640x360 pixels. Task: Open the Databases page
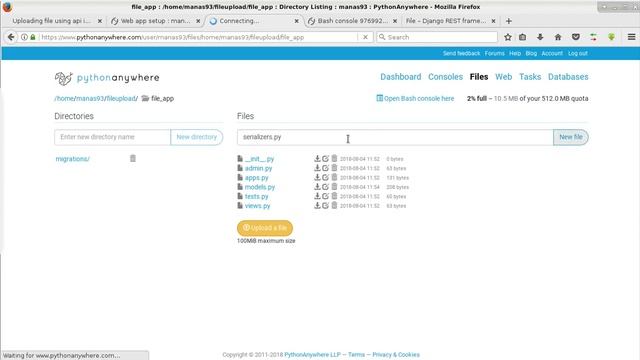tap(568, 77)
